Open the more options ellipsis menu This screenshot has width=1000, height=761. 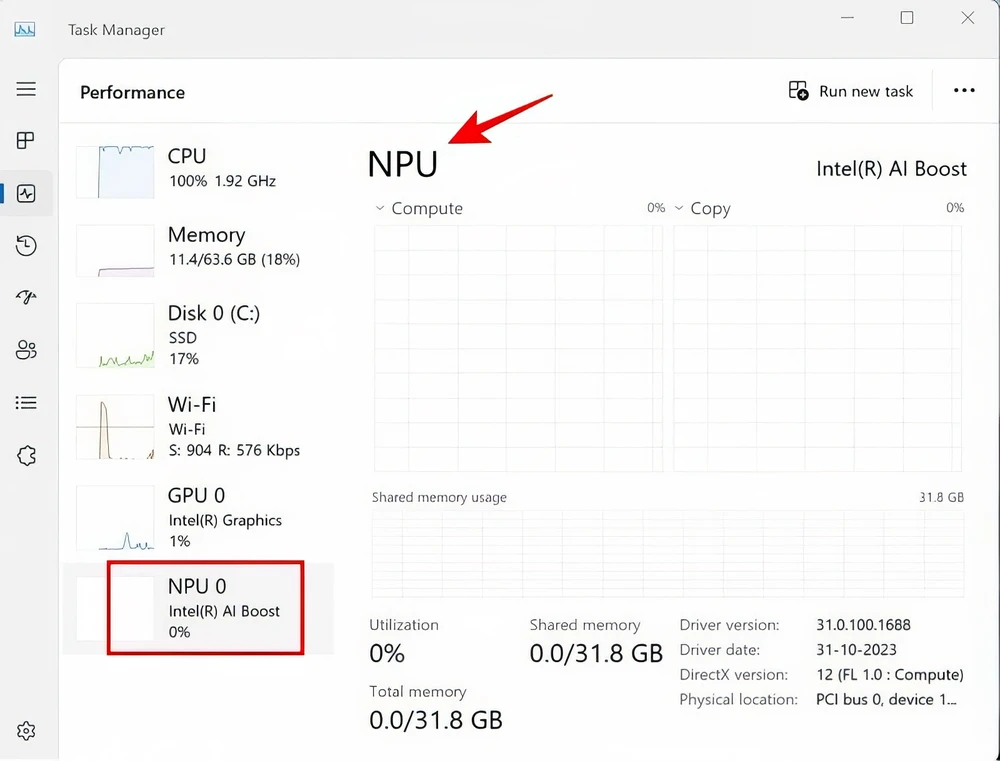pos(963,90)
